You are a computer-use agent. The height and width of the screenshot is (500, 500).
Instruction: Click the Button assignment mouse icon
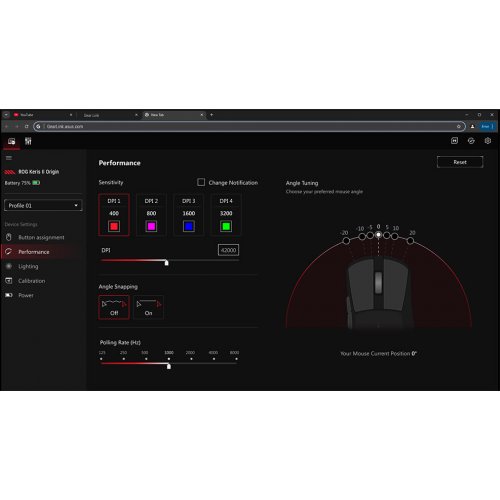pos(9,237)
